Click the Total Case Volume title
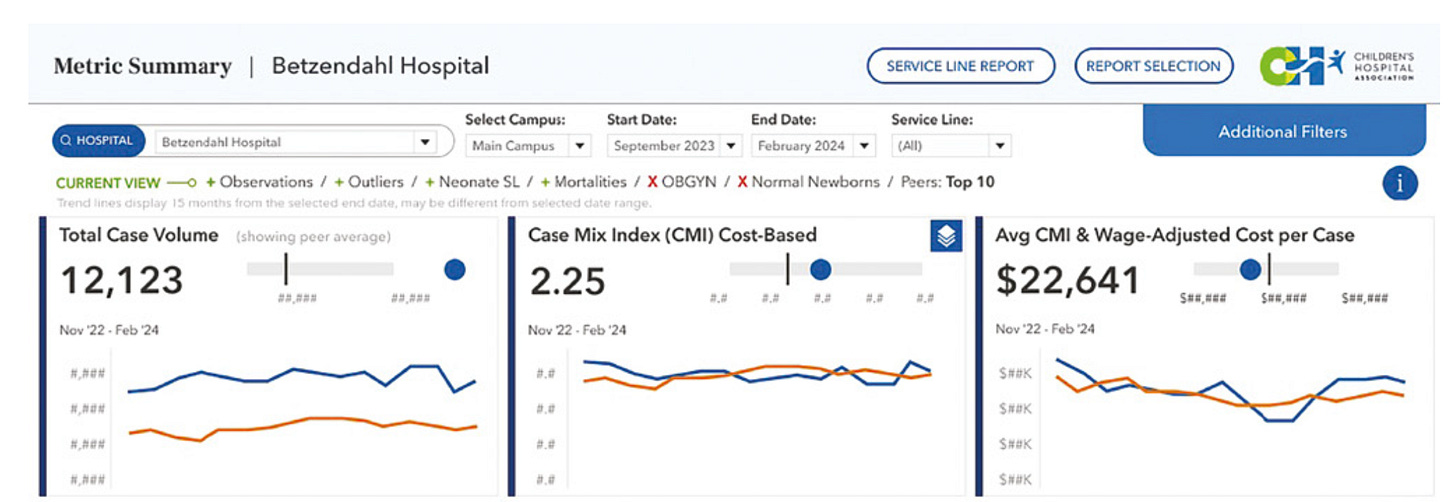Screen dimensions: 1456x502 tap(139, 235)
